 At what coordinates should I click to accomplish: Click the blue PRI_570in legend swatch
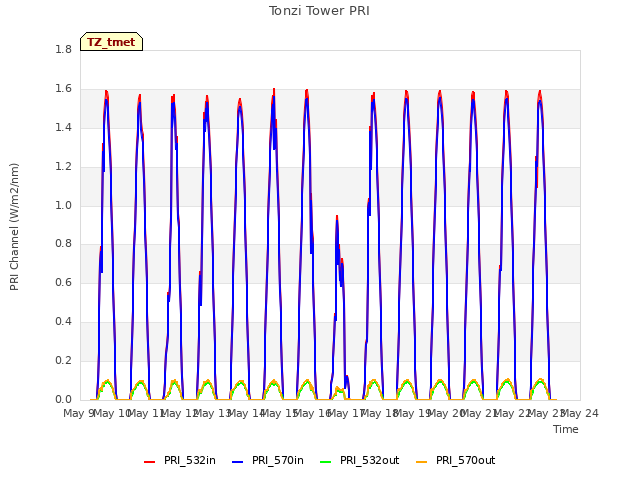238,462
